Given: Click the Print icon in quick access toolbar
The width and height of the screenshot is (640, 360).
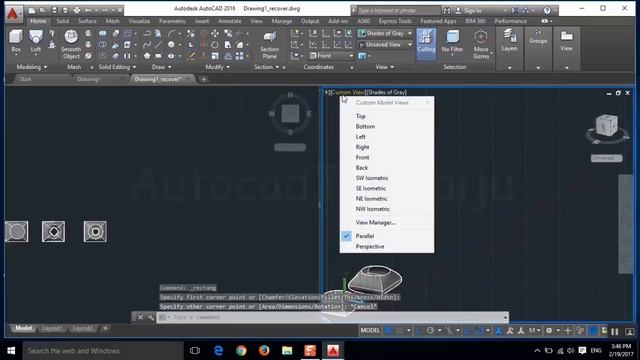Looking at the screenshot, I should tap(77, 10).
